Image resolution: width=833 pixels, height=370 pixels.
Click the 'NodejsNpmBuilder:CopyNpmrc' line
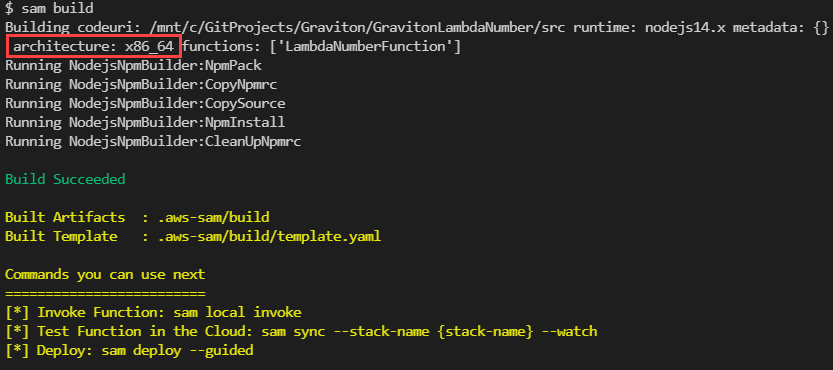141,85
